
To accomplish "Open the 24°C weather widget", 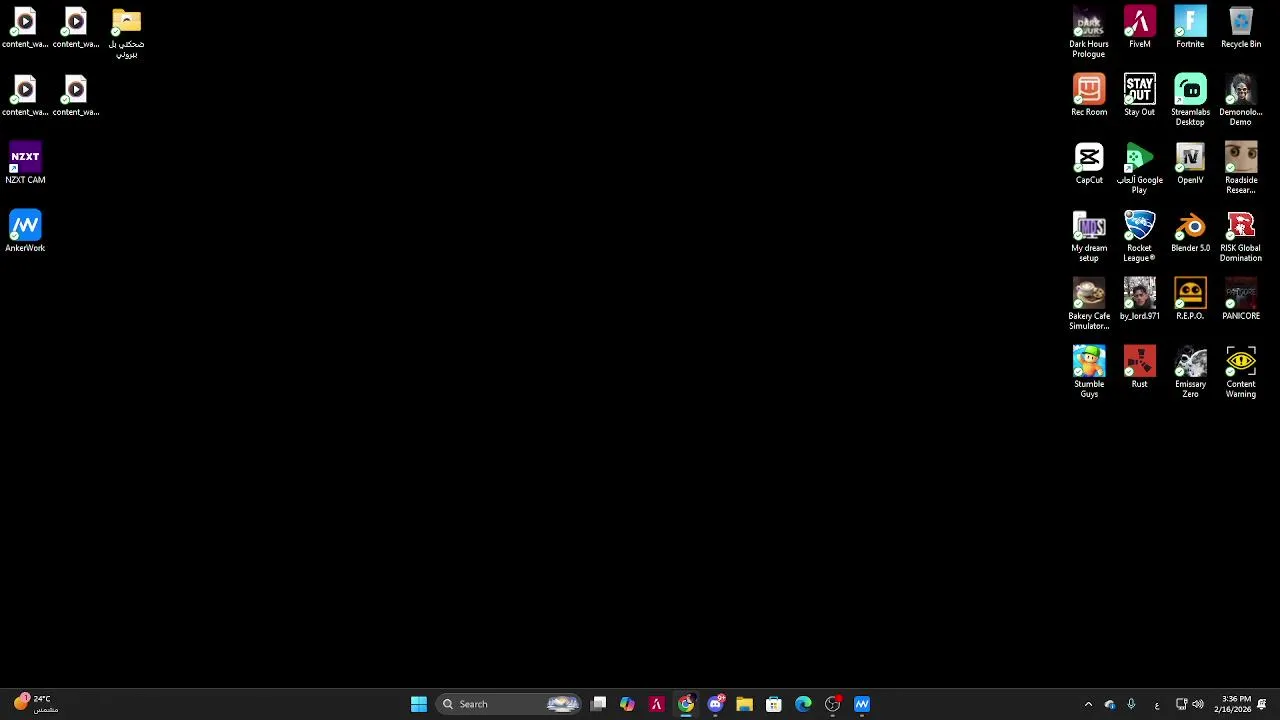I will (35, 704).
